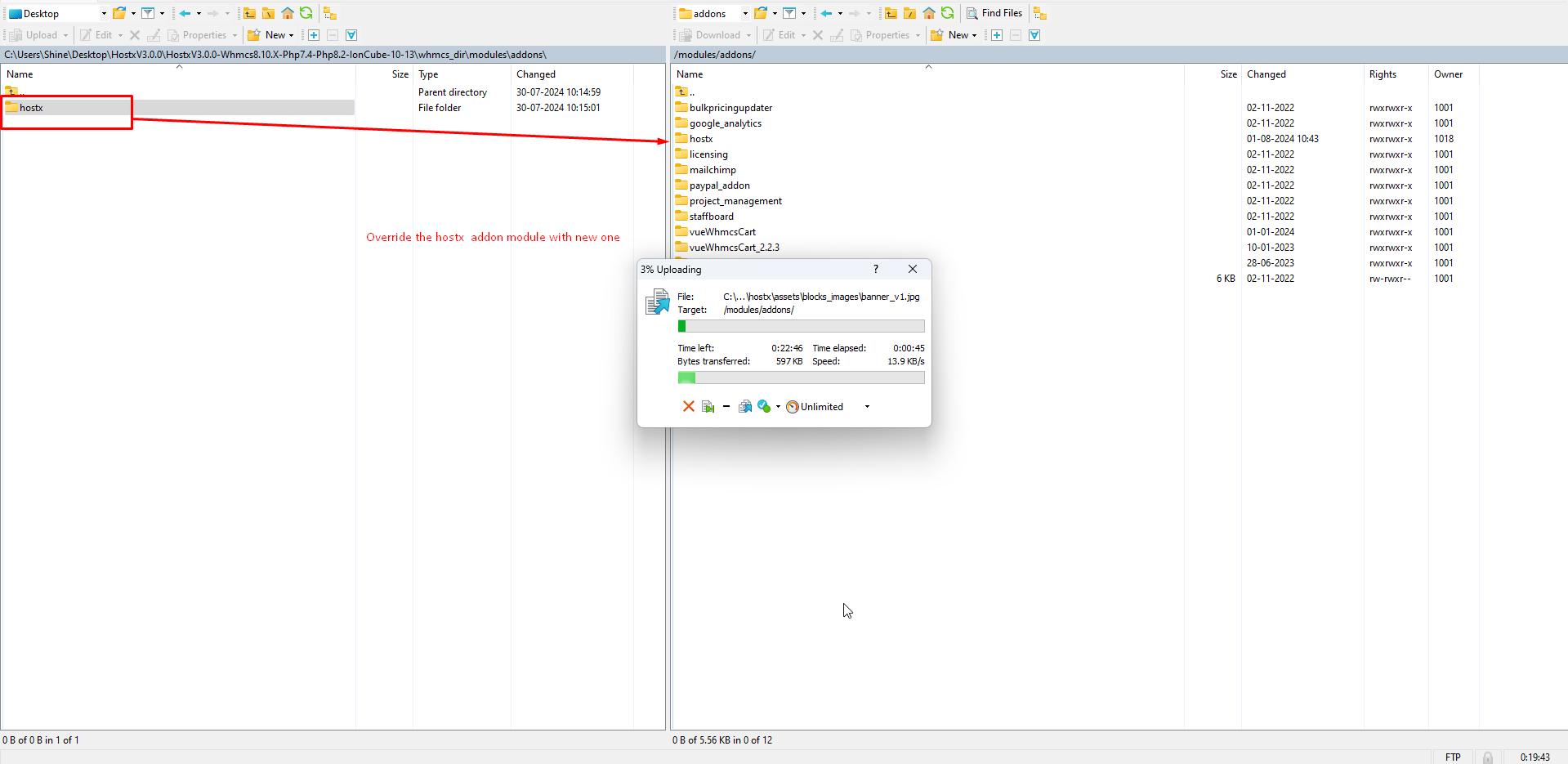Go to remote home directory
The width and height of the screenshot is (1568, 764).
[928, 13]
